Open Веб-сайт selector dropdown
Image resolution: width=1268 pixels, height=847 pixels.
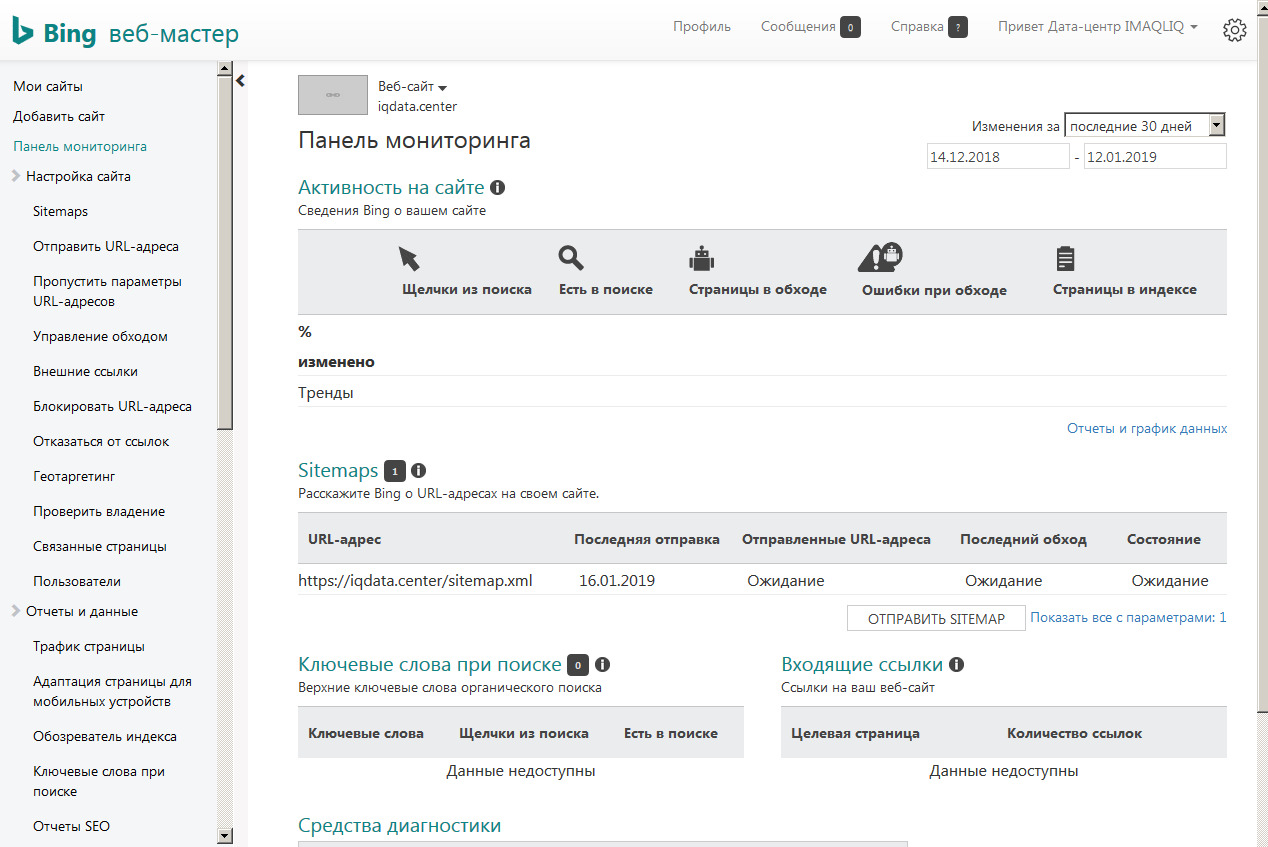coord(412,87)
